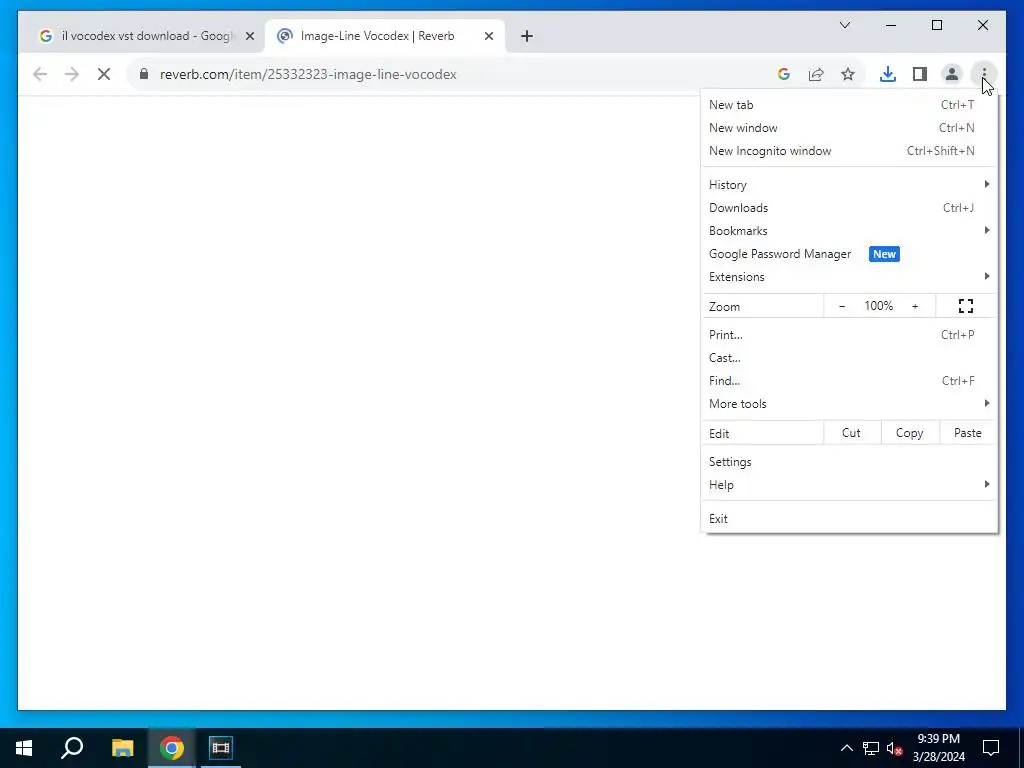
Task: Minimize the Chrome window
Action: [891, 25]
